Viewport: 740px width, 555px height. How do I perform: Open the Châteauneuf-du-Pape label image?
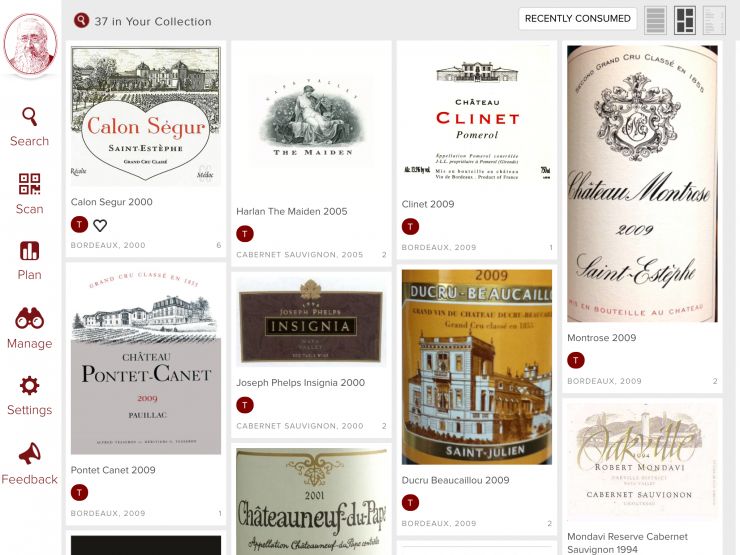point(311,502)
